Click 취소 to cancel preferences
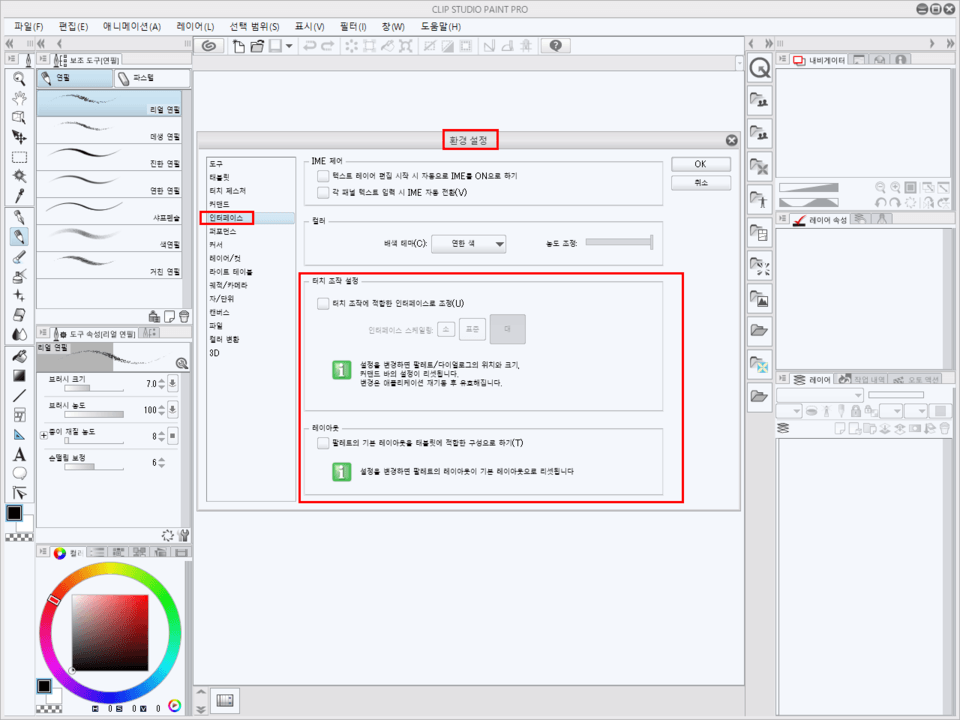 tap(700, 182)
